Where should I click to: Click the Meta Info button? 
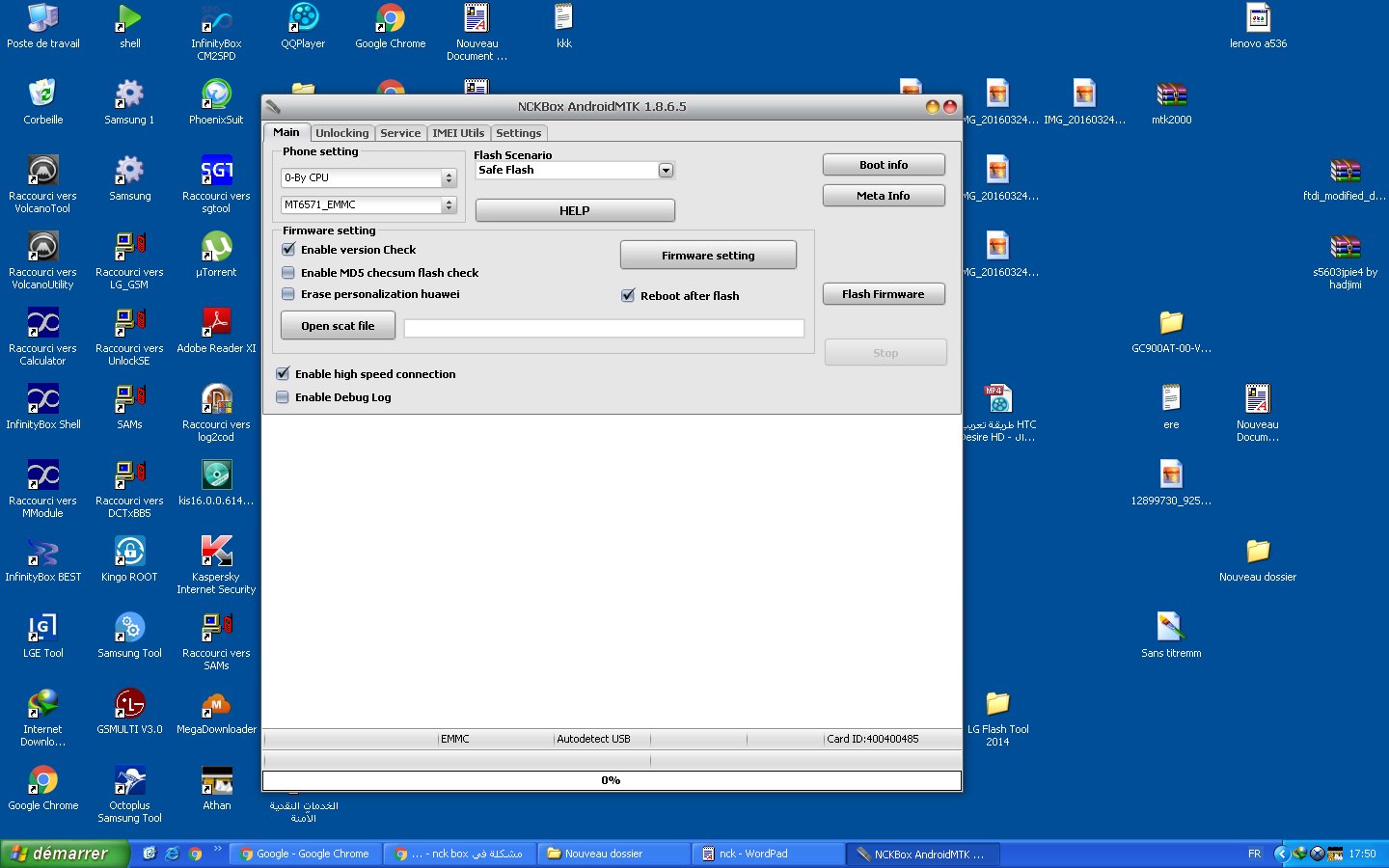884,196
